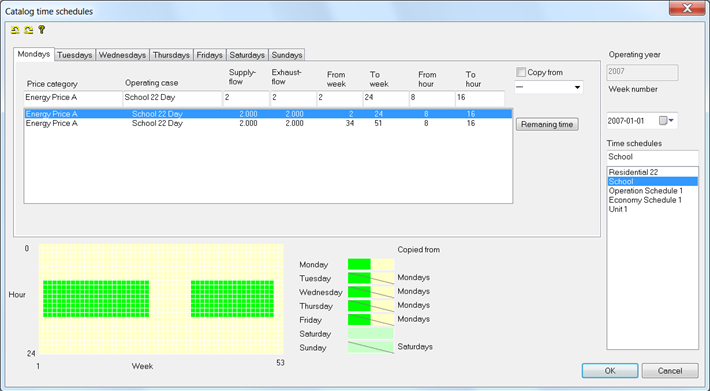Image resolution: width=710 pixels, height=391 pixels.
Task: Select Residential 22 in Time schedules list
Action: point(652,172)
